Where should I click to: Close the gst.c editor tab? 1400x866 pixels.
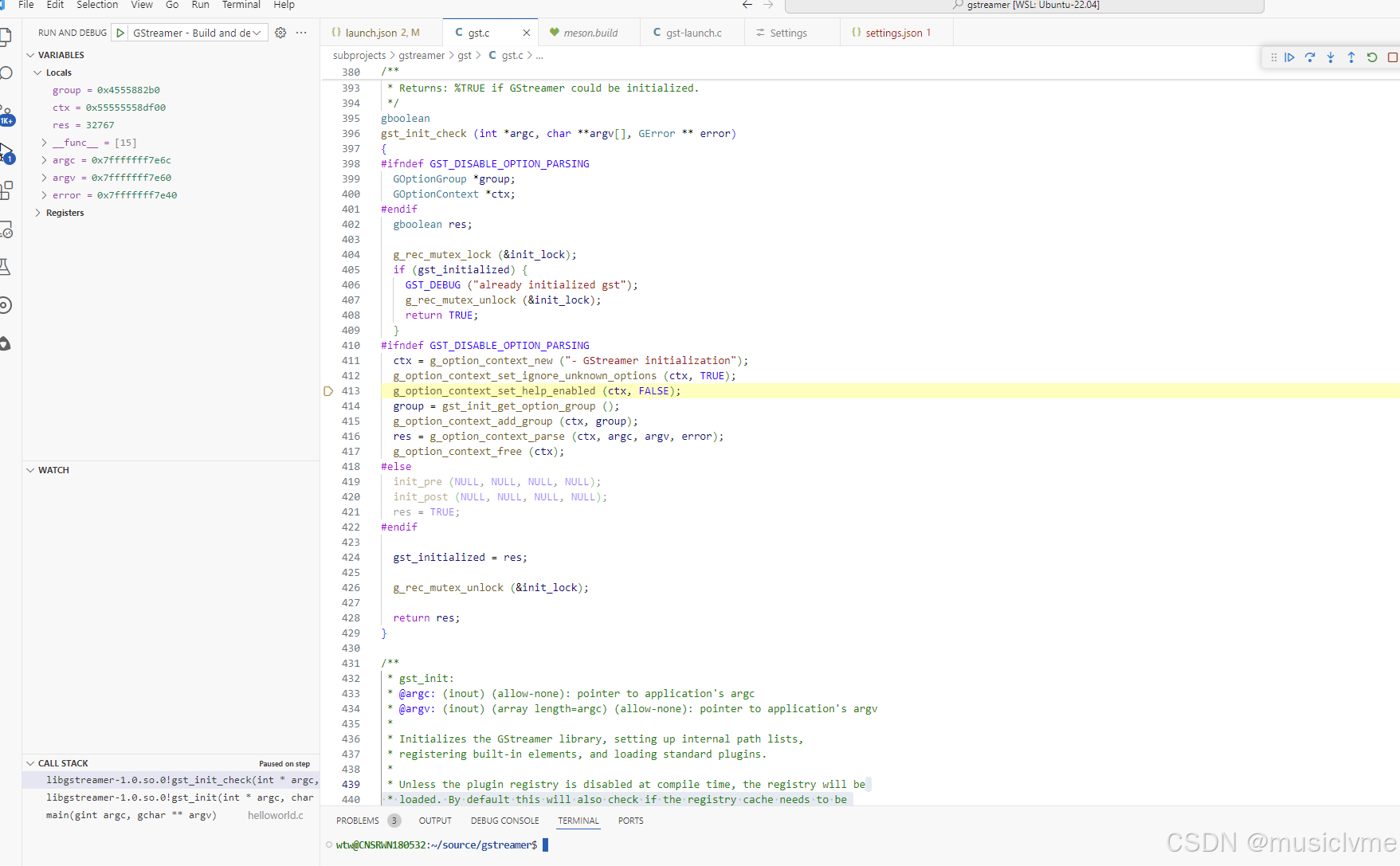point(527,33)
